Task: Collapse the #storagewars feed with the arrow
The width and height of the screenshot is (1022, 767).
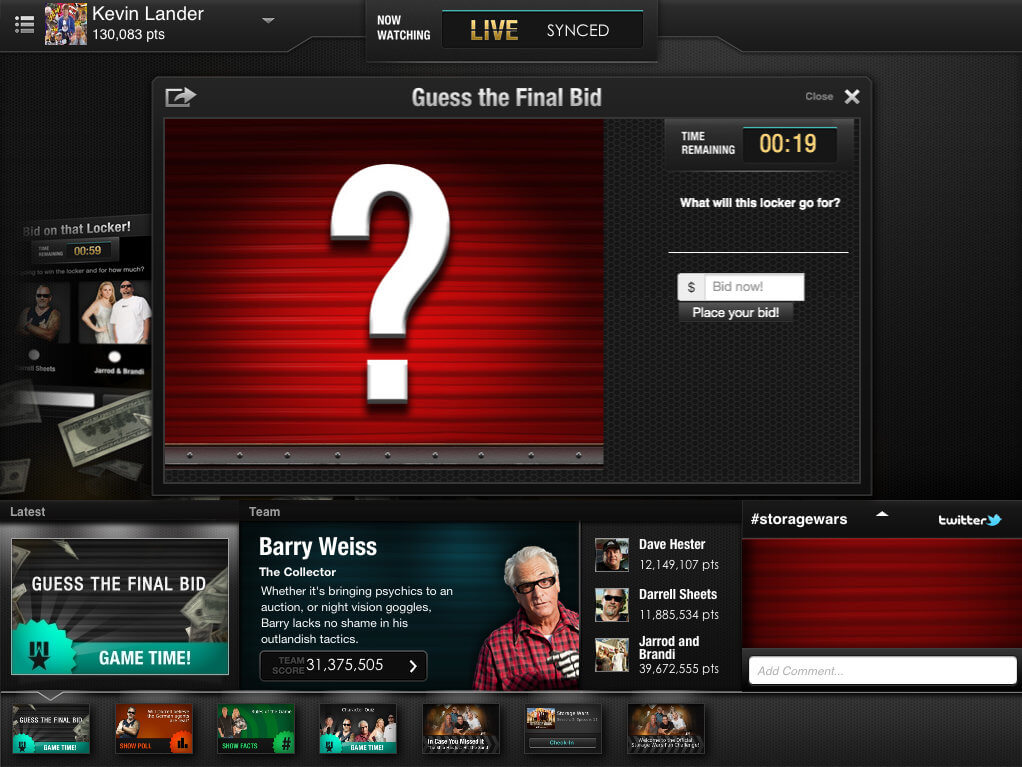Action: point(881,515)
